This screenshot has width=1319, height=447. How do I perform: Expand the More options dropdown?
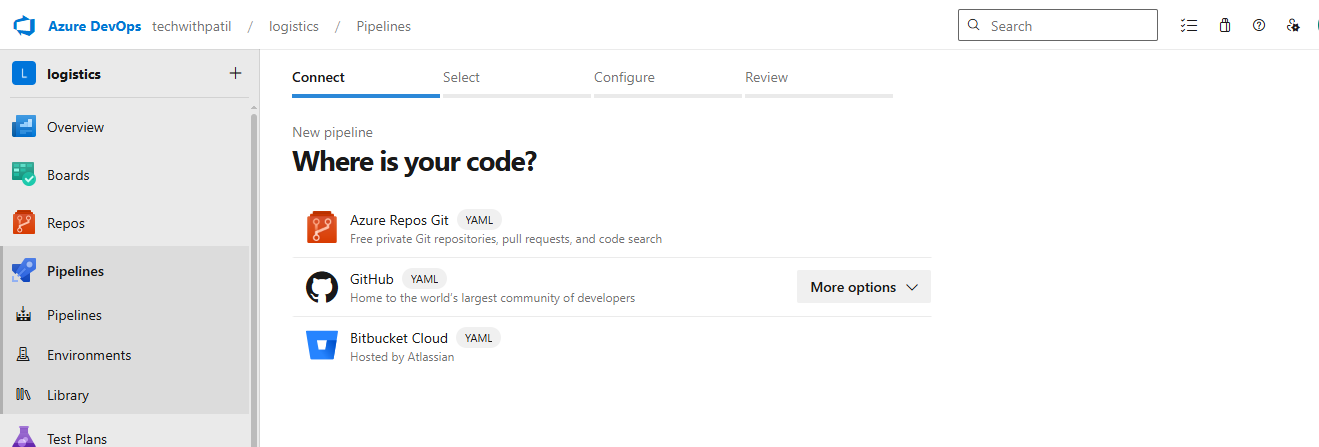point(864,287)
